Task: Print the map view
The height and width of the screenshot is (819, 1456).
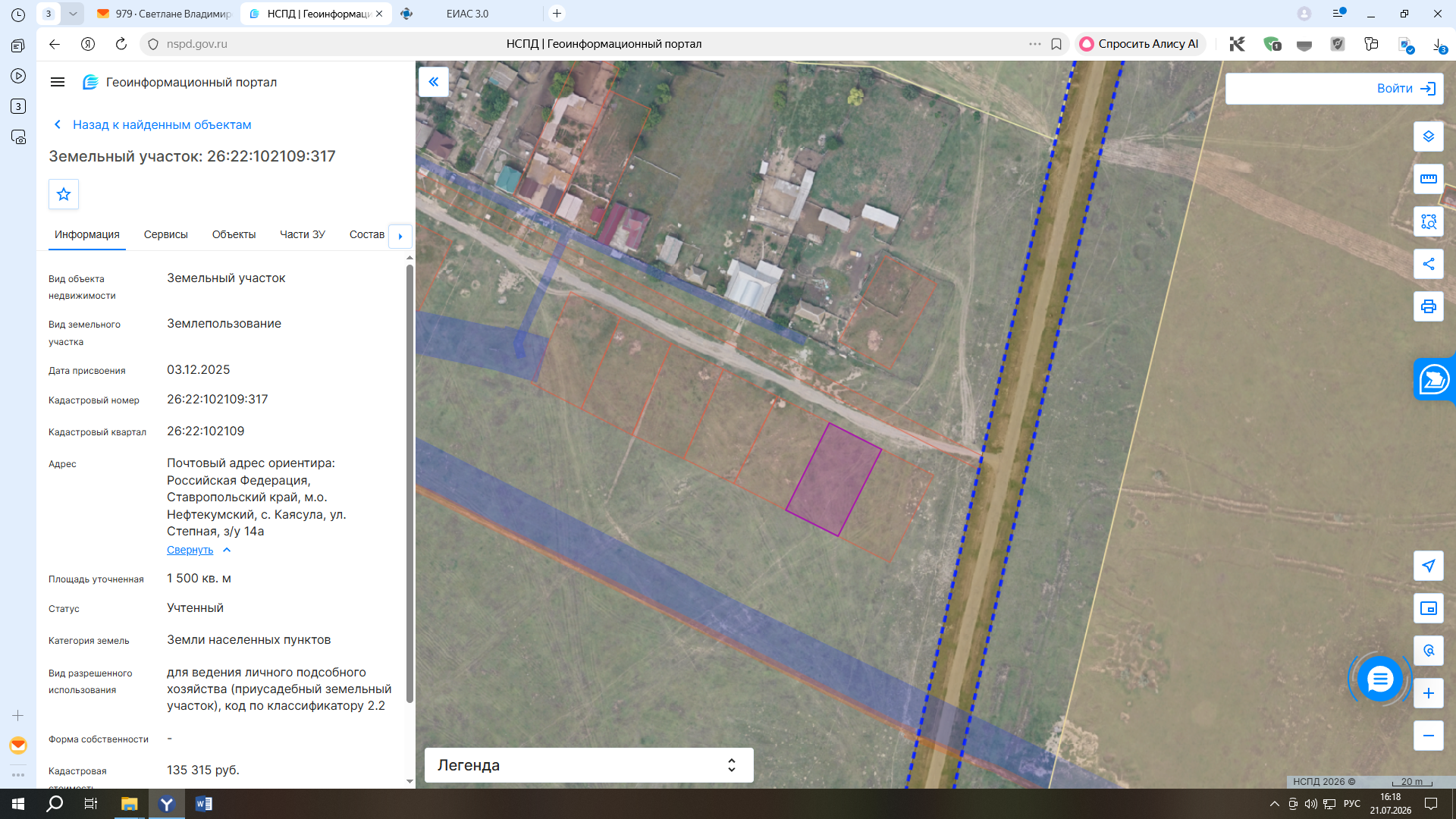Action: (x=1428, y=306)
